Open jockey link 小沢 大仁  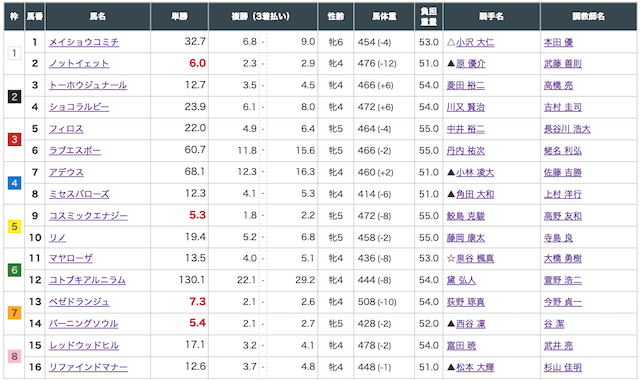[x=475, y=42]
